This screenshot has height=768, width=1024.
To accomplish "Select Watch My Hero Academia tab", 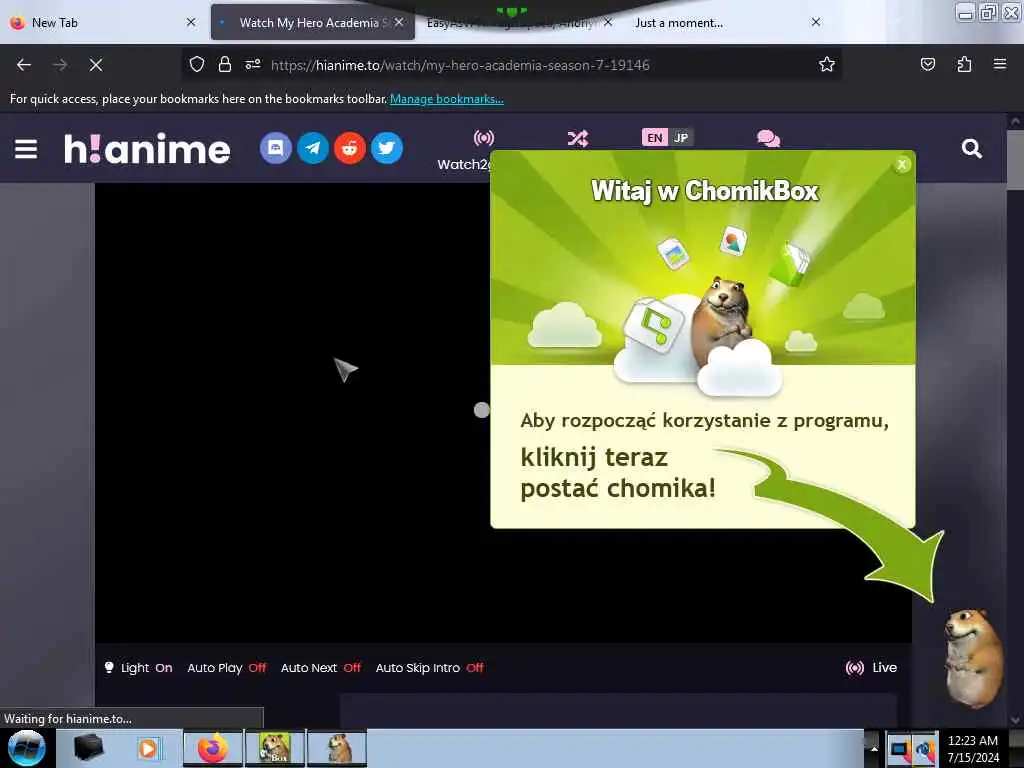I will click(313, 22).
